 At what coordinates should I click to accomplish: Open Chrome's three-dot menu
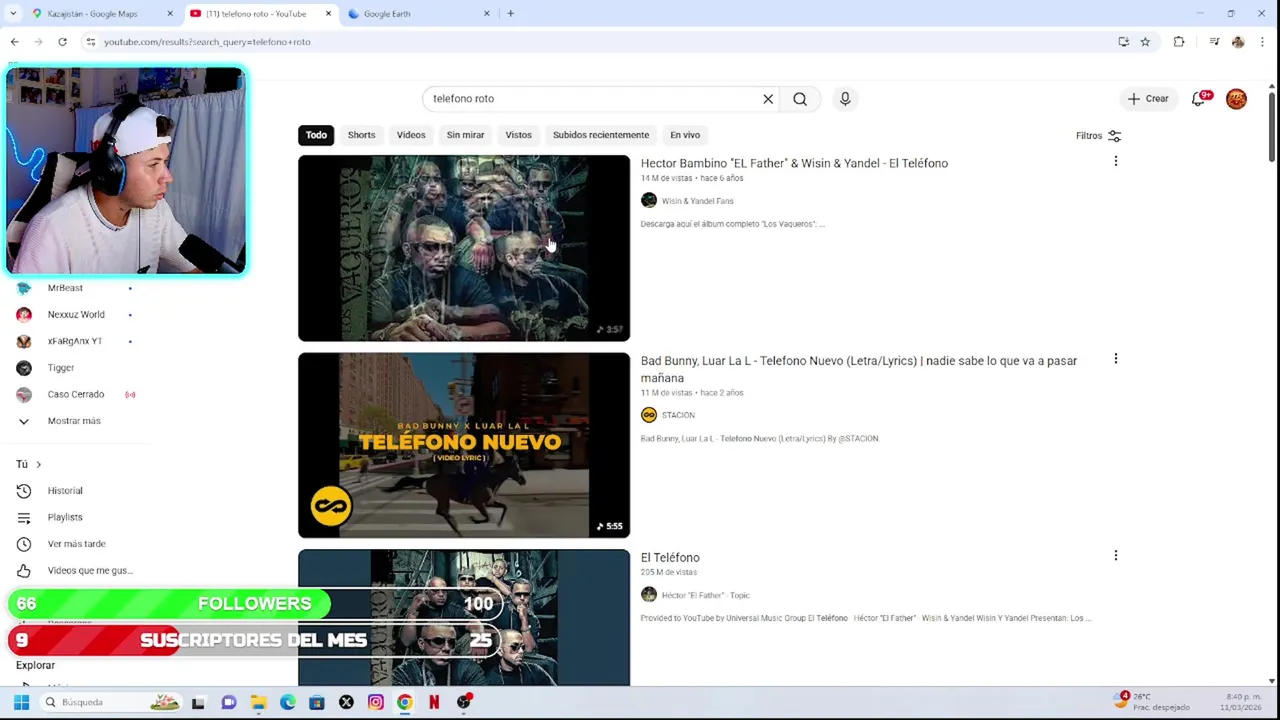pyautogui.click(x=1262, y=42)
